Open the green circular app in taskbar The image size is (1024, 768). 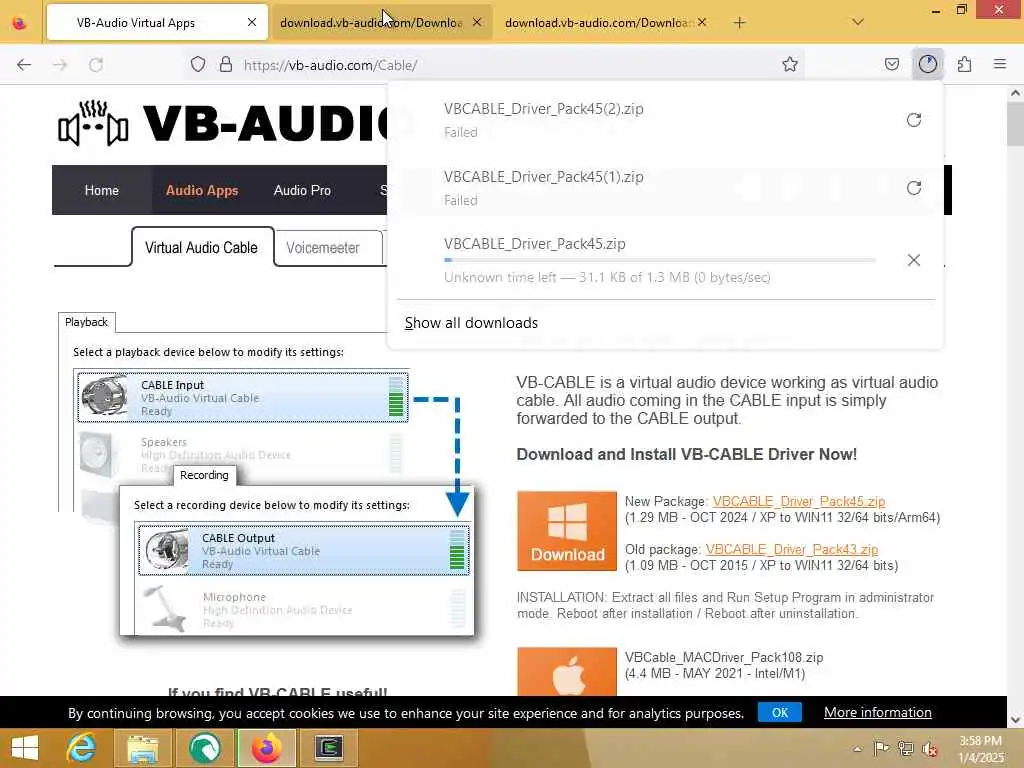pyautogui.click(x=204, y=748)
